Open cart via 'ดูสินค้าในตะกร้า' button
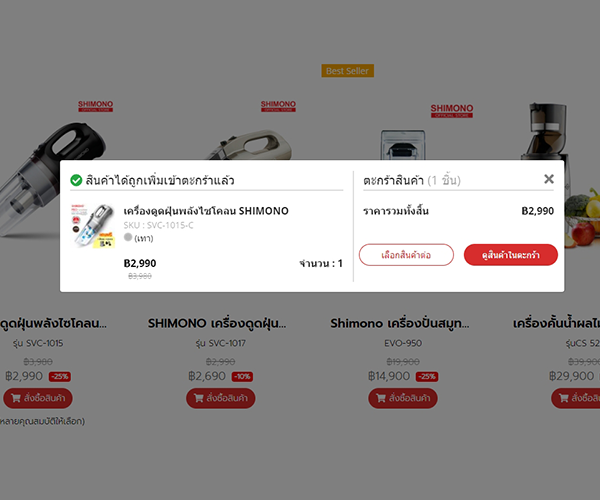The height and width of the screenshot is (500, 600). click(x=510, y=255)
